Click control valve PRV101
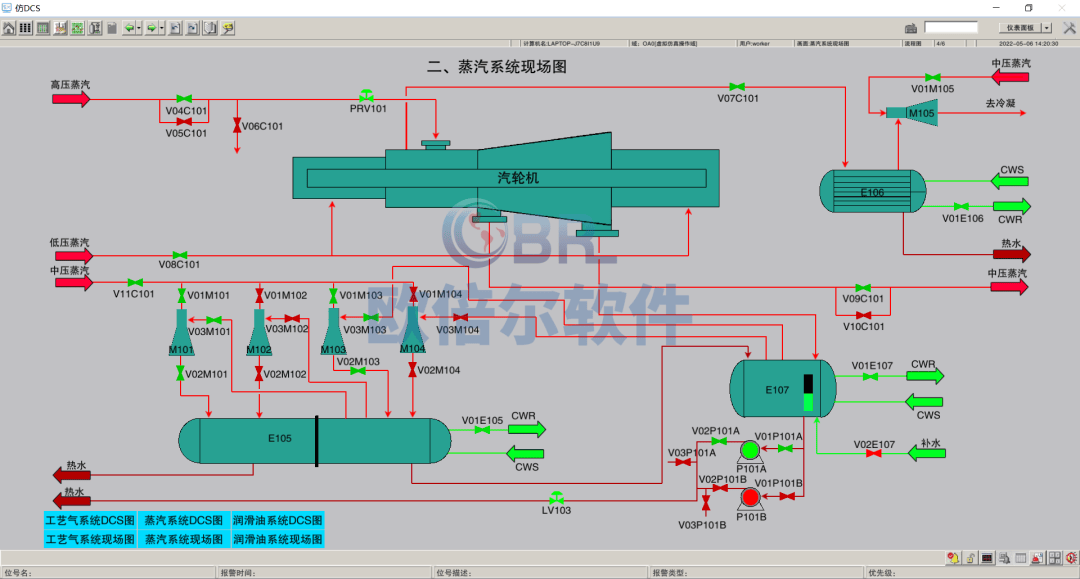The height and width of the screenshot is (579, 1080). point(366,95)
